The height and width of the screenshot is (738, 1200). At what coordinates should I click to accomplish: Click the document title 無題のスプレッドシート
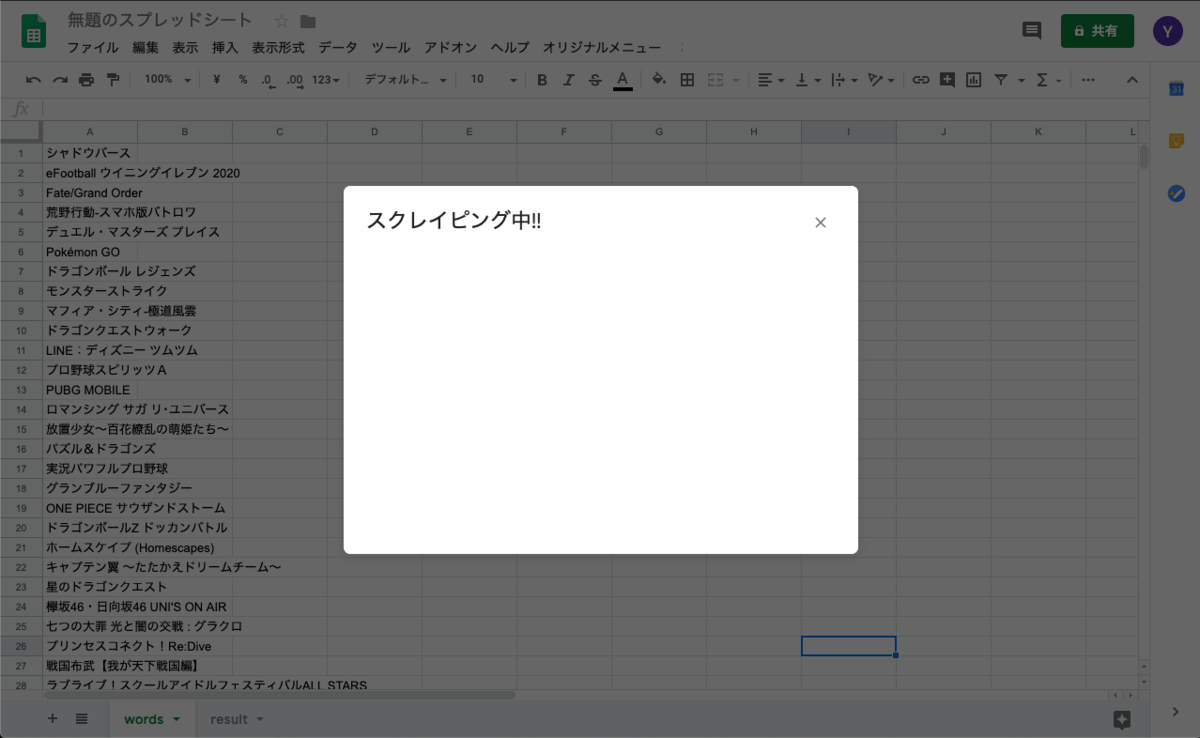[160, 20]
